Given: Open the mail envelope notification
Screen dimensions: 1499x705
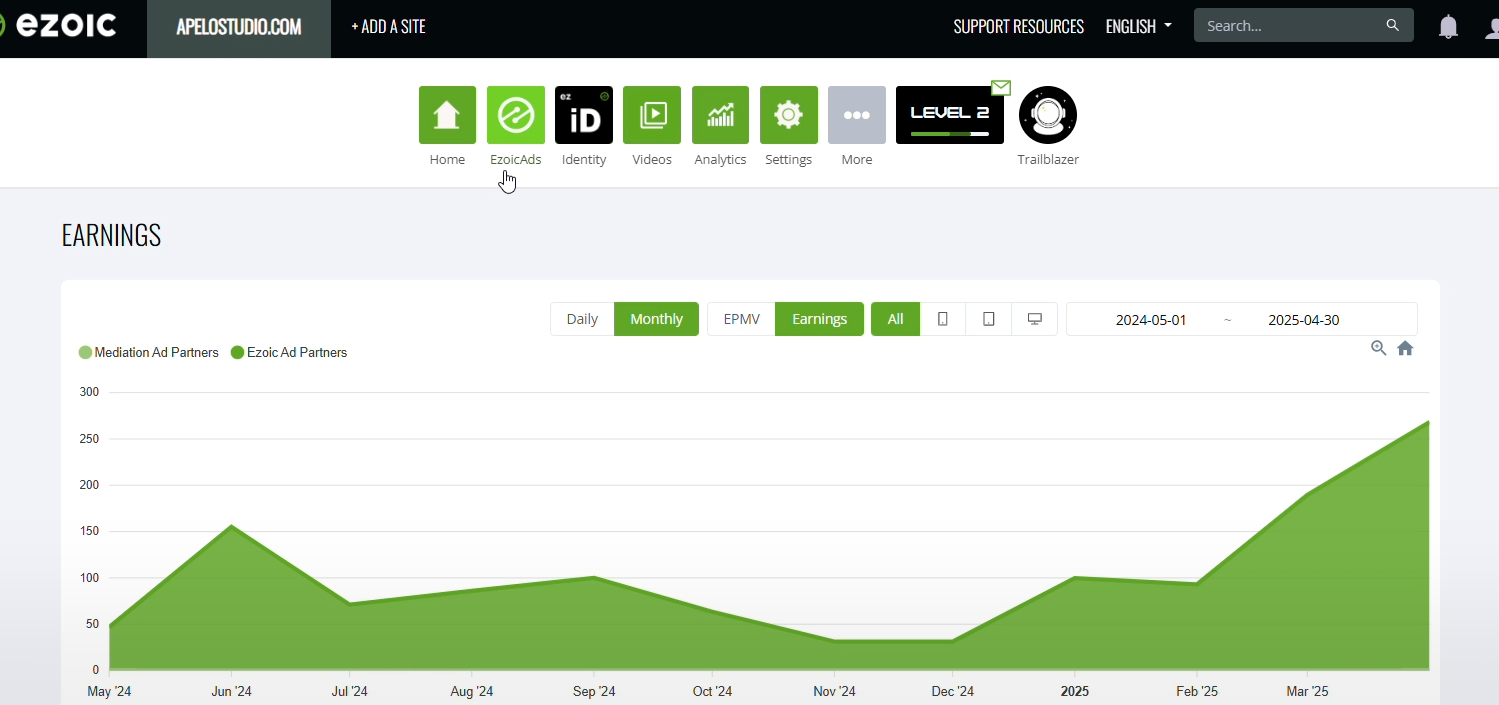Looking at the screenshot, I should pos(1001,87).
